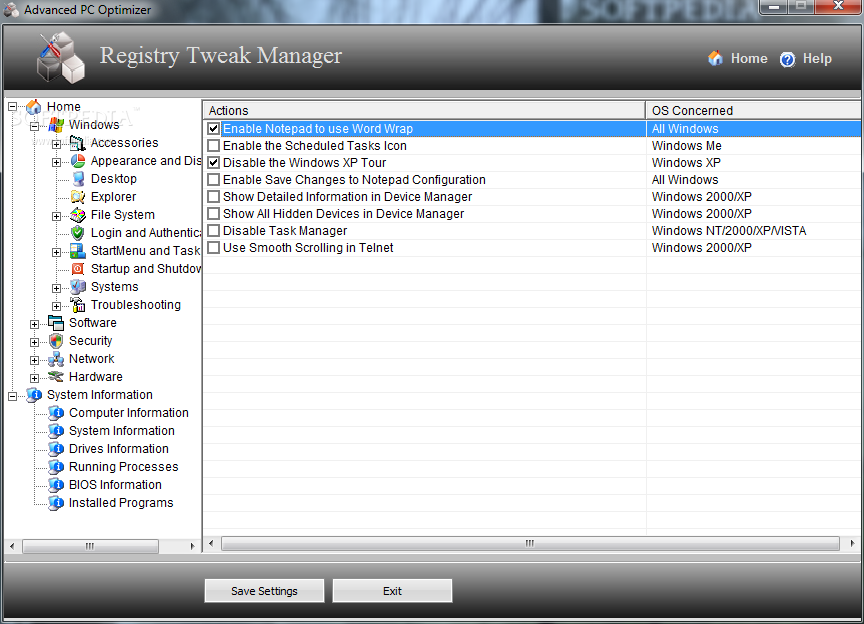The width and height of the screenshot is (864, 624).
Task: Check Enable Save Changes to Notepad Configuration
Action: point(214,180)
